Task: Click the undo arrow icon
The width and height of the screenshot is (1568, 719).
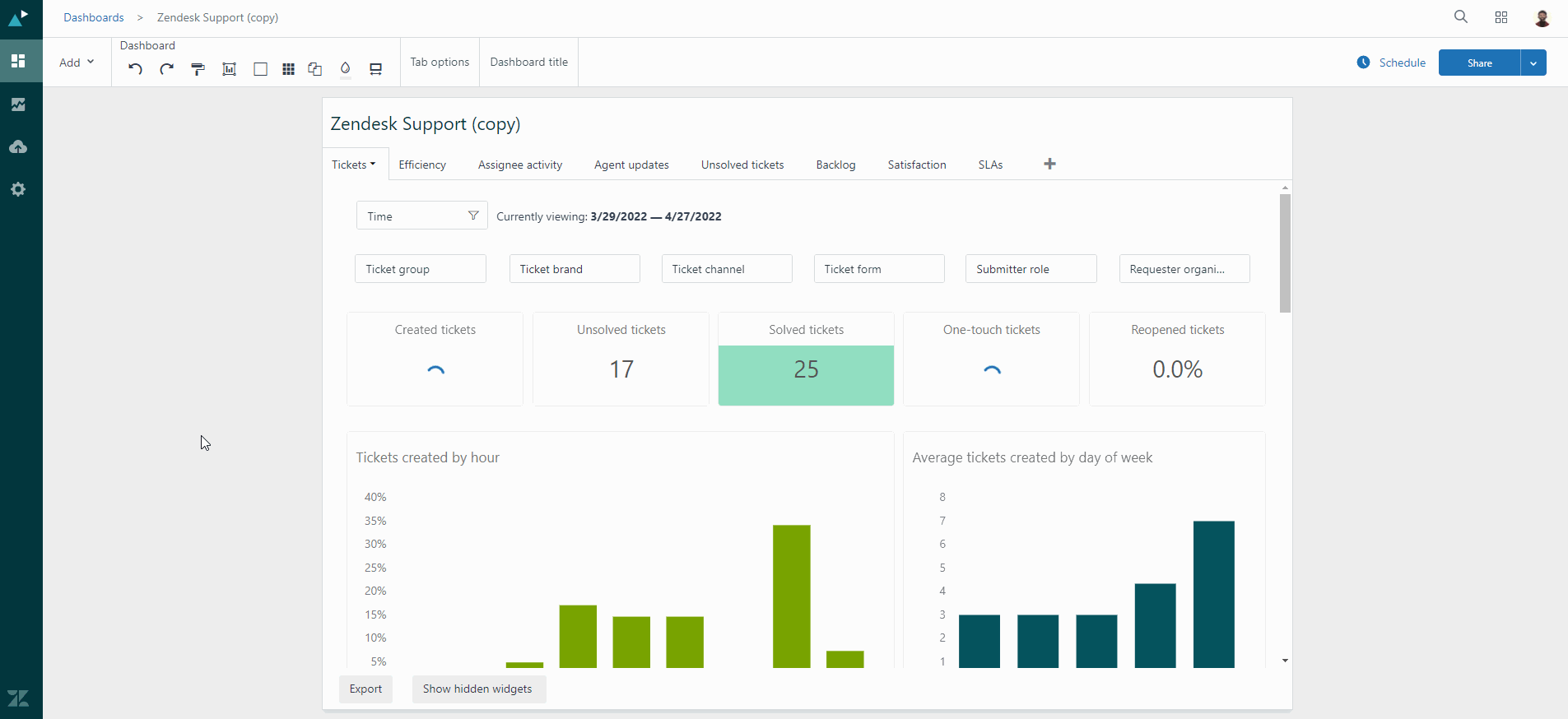Action: click(x=136, y=69)
